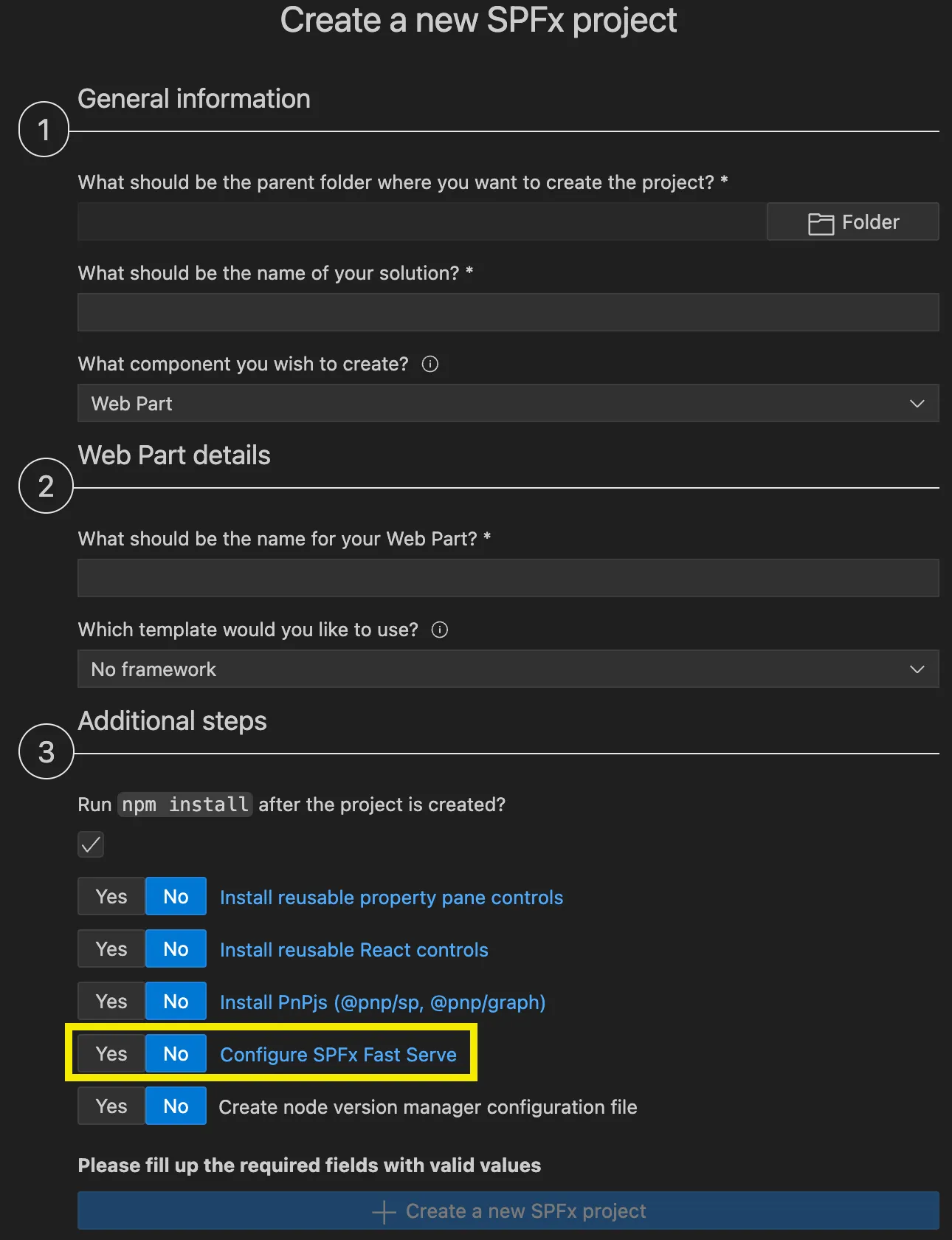Click the Folder browse icon
952x1240 pixels.
821,222
